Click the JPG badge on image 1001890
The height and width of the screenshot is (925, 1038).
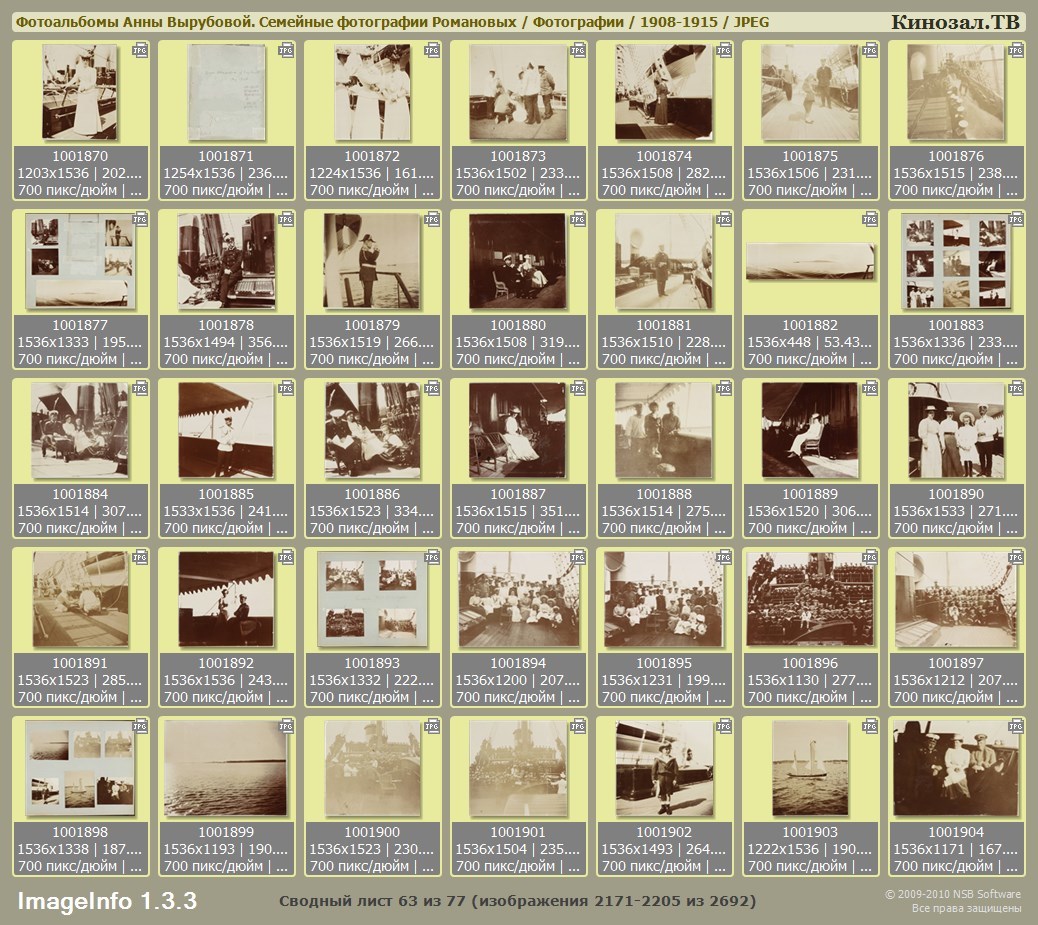point(1016,388)
